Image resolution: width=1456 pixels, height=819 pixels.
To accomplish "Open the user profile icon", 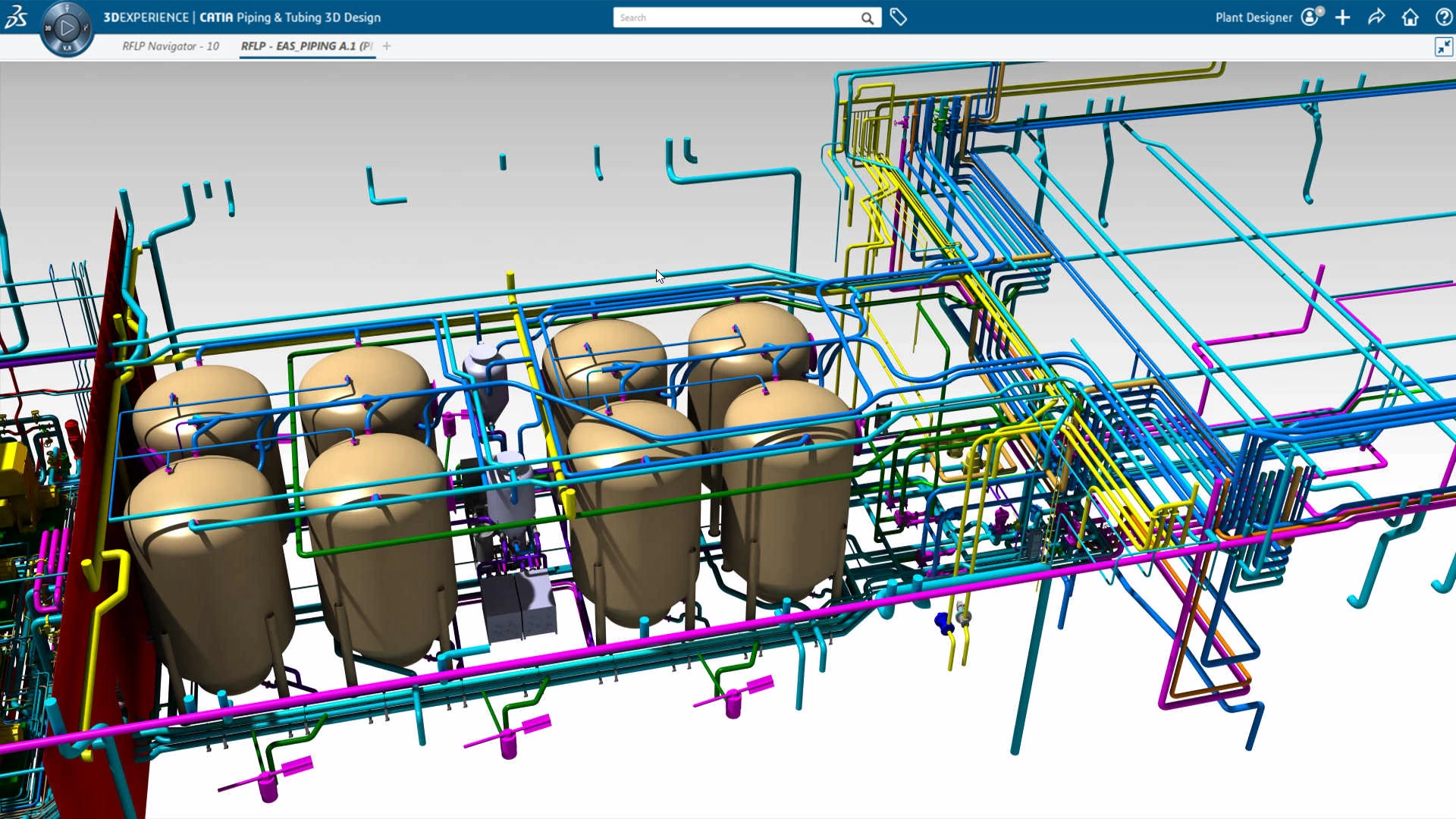I will pos(1310,17).
